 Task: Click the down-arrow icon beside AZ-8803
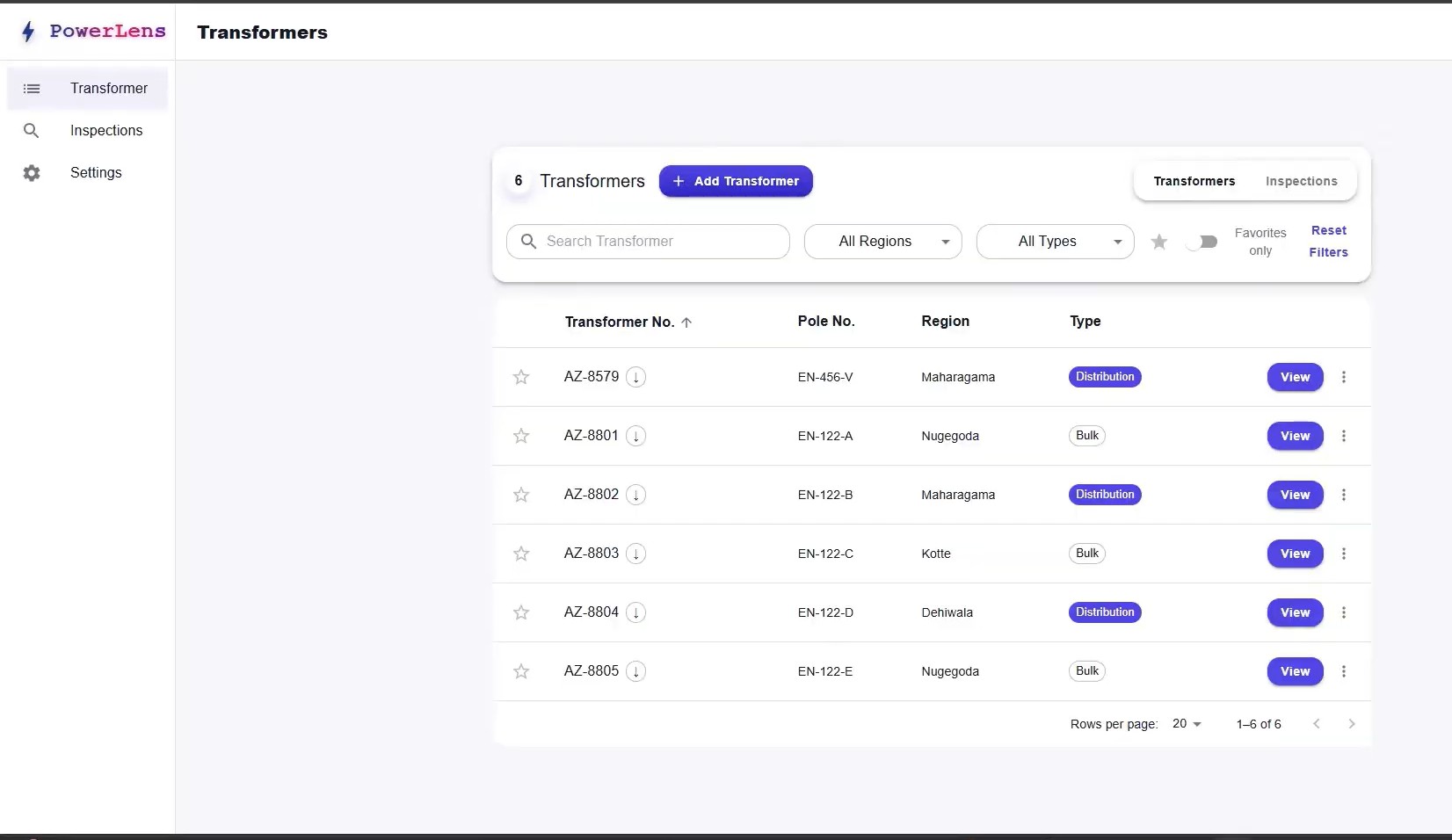(x=635, y=554)
